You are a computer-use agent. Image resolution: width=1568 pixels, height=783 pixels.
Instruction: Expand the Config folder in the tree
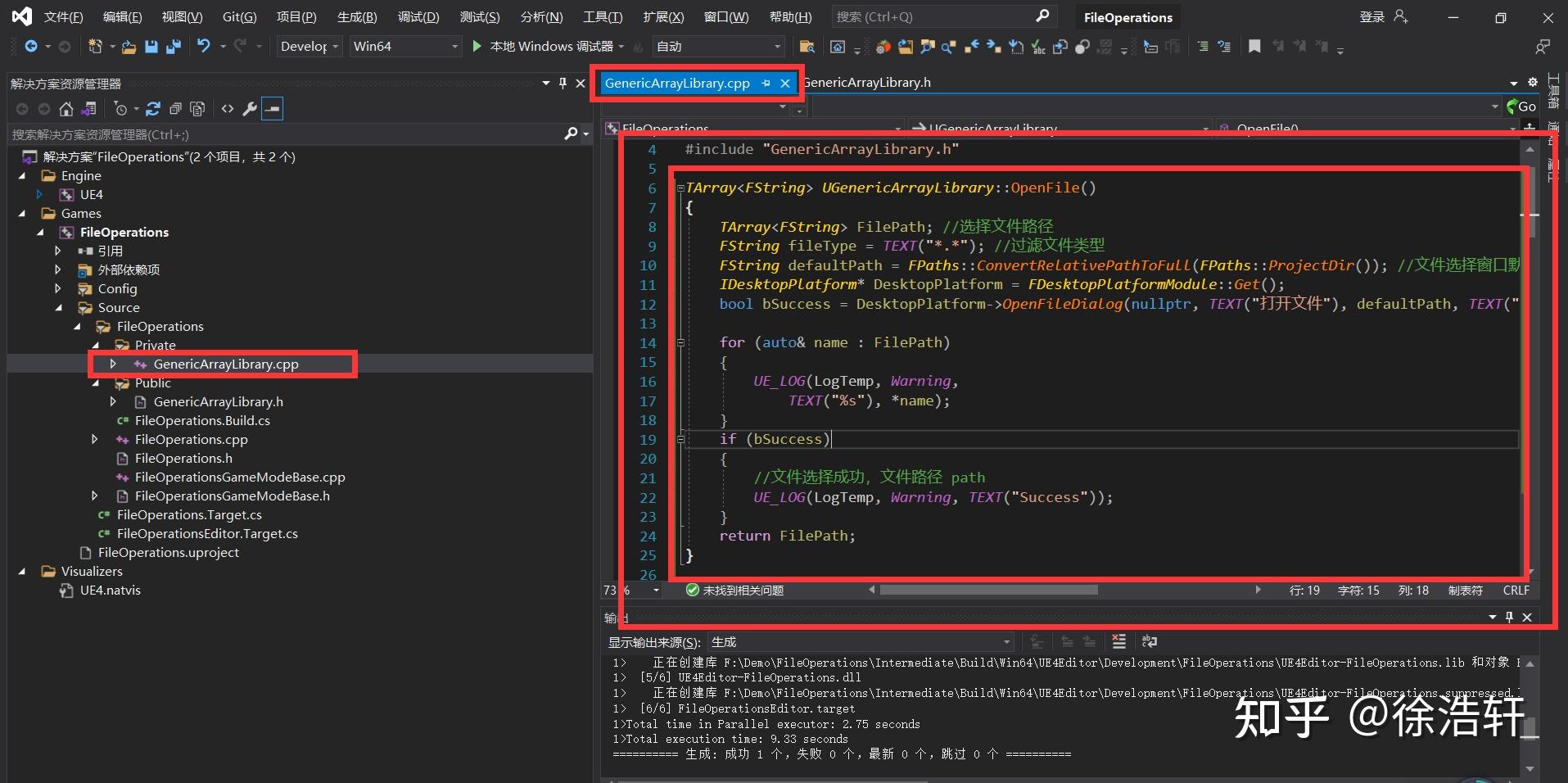(x=57, y=288)
